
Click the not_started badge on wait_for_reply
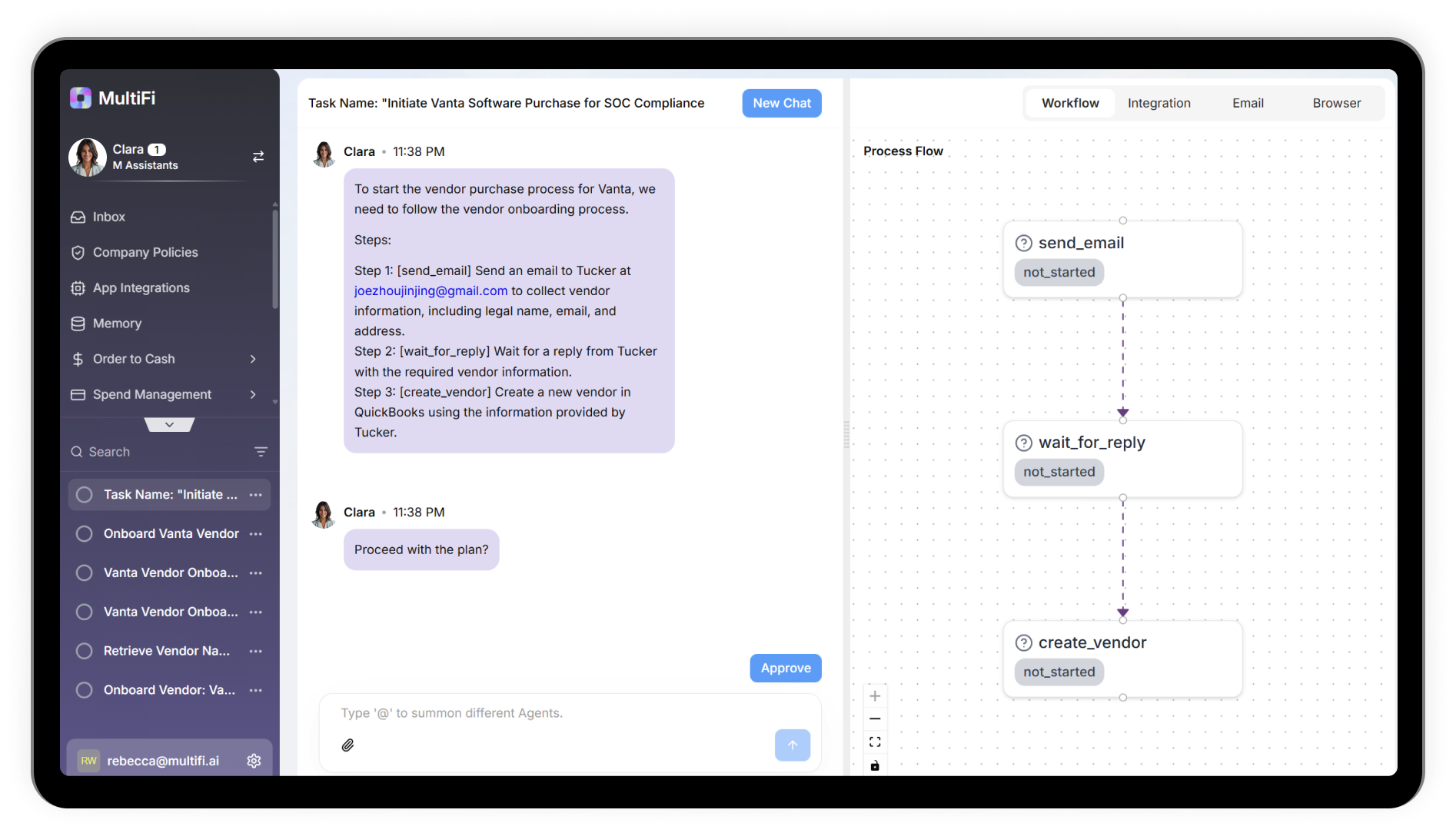[x=1059, y=472]
